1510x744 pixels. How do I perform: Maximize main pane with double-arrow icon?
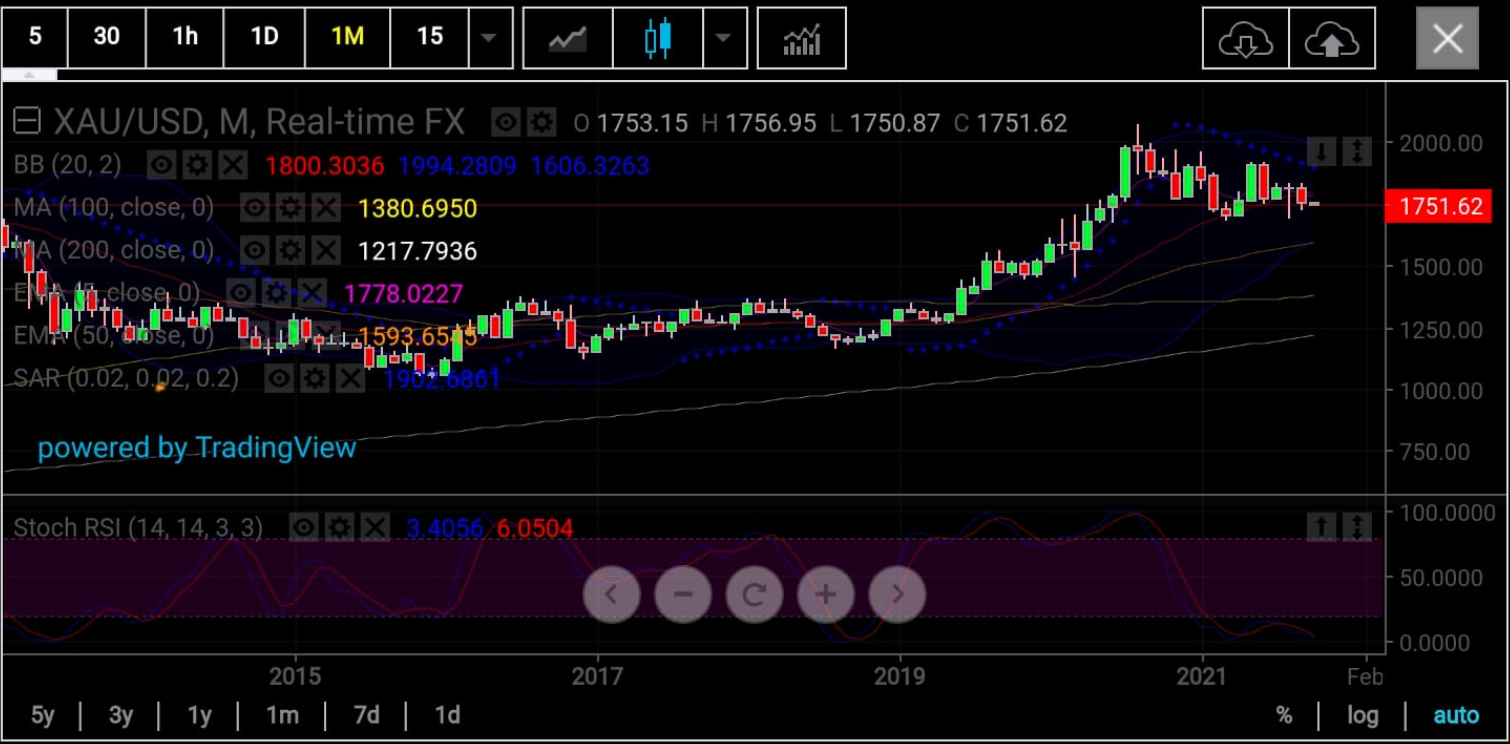1357,152
